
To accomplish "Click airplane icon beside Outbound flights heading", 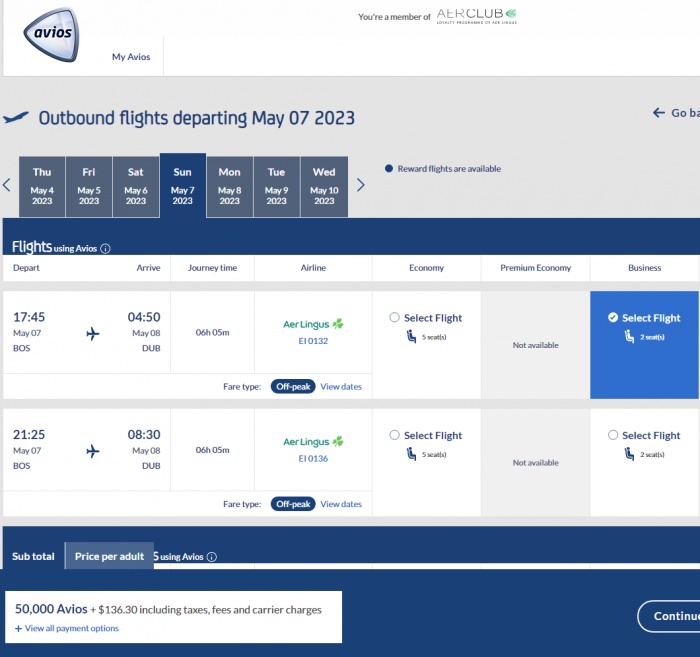I will [16, 118].
